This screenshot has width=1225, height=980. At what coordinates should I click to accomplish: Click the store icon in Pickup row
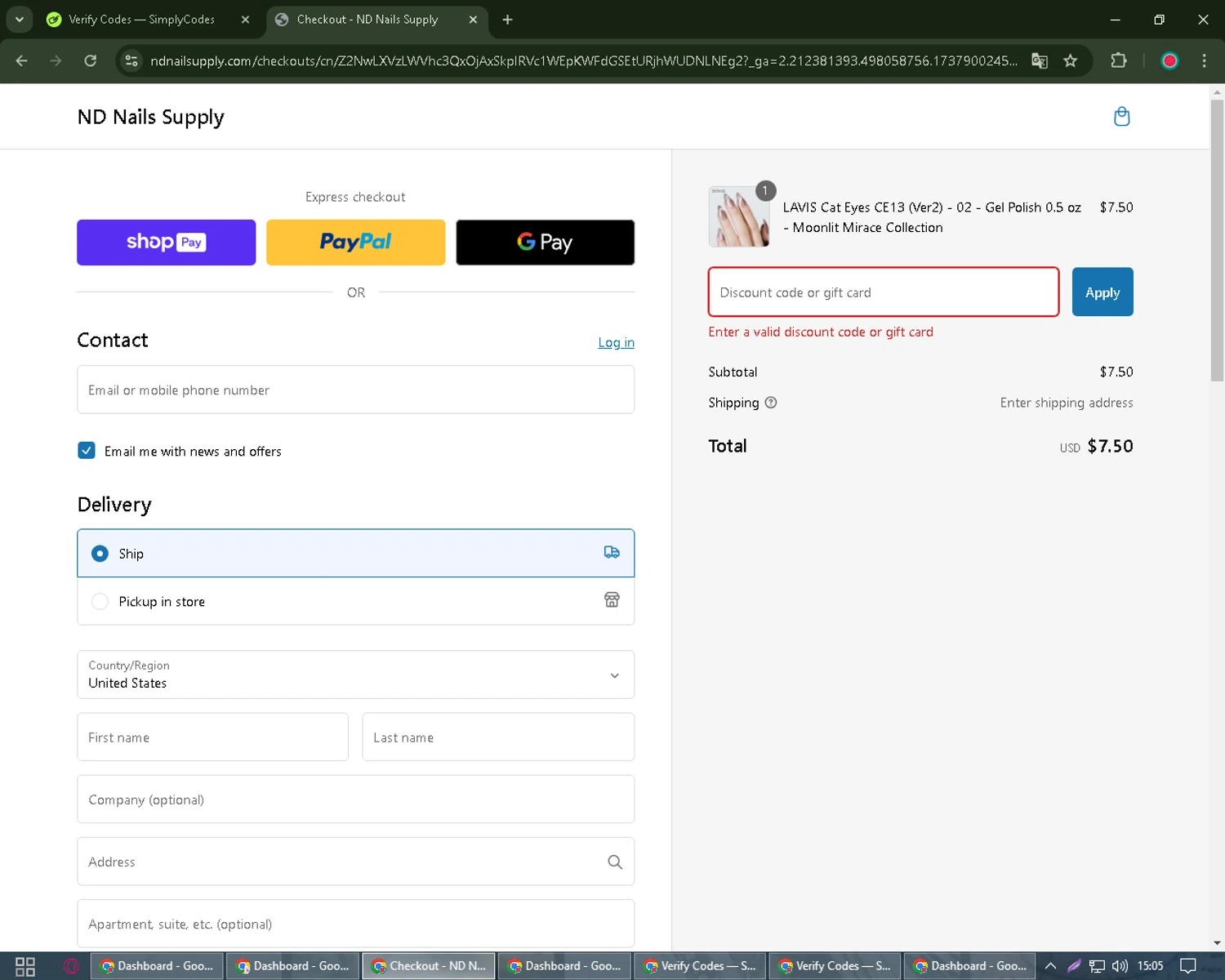(x=612, y=600)
